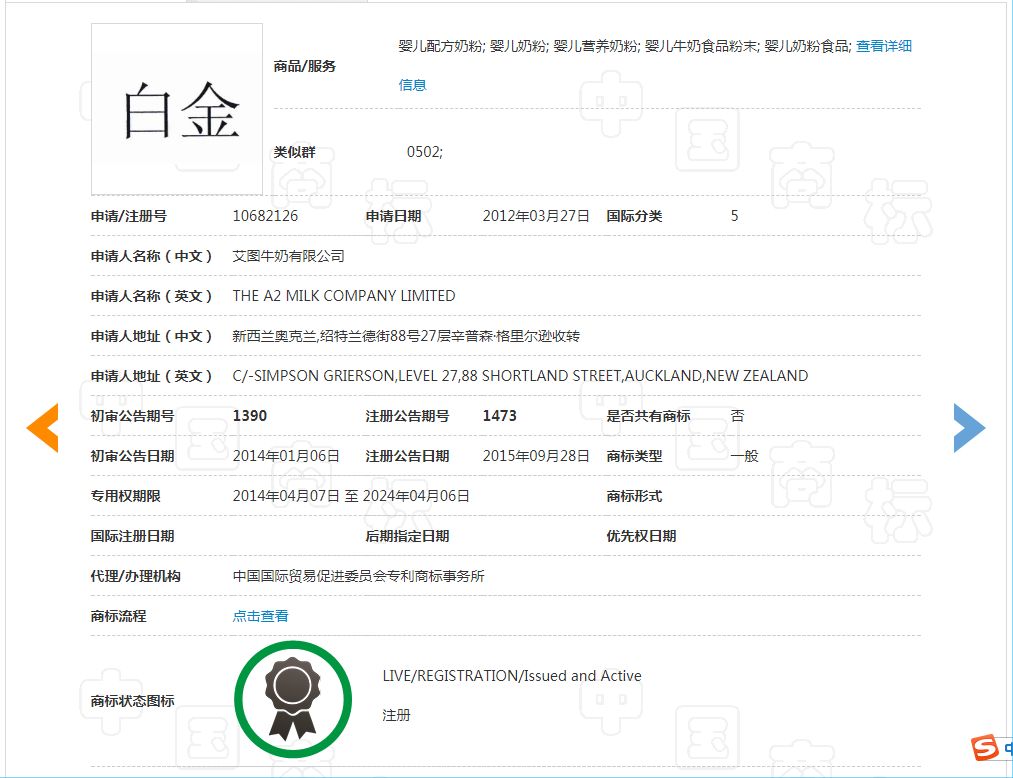
Task: Click the exclusive rights period date range
Action: [x=351, y=496]
